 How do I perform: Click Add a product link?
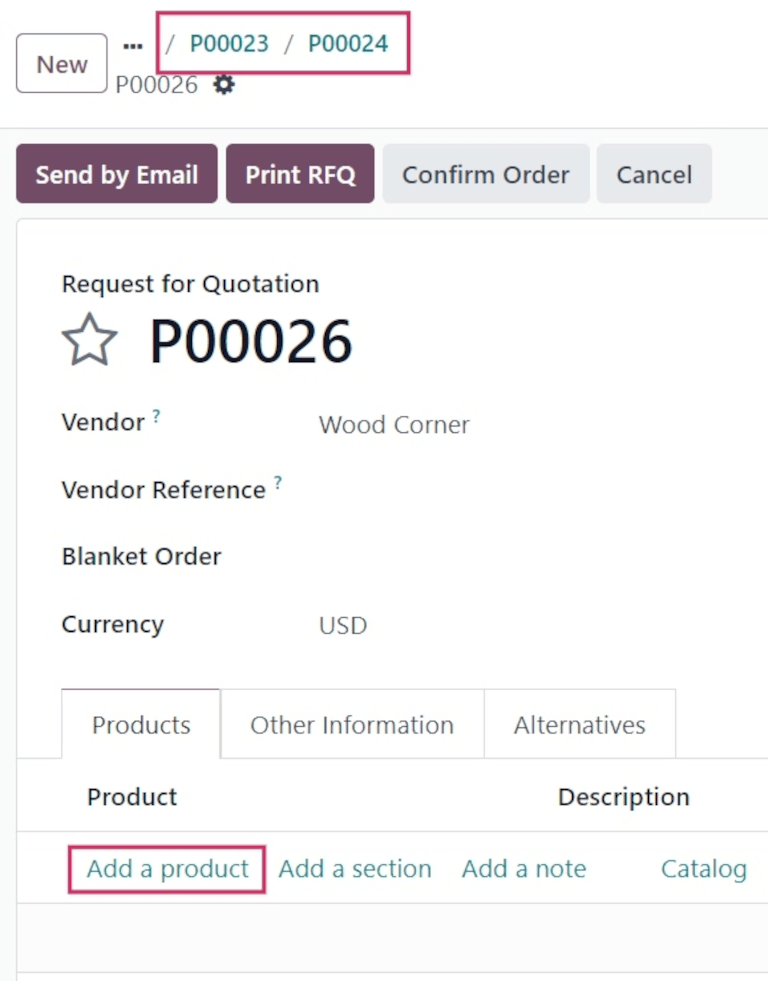coord(167,869)
